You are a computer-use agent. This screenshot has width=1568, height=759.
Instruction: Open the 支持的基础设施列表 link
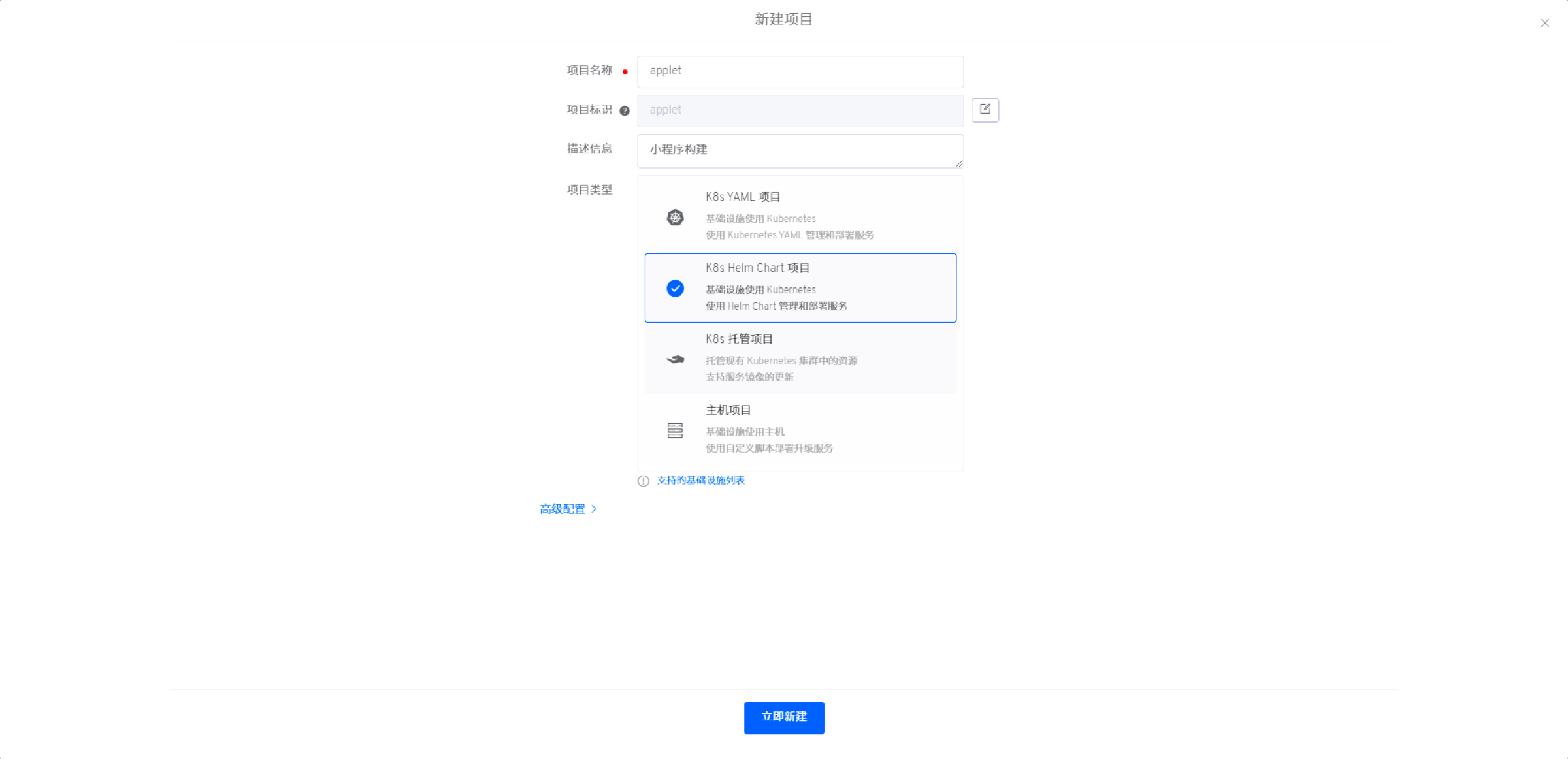tap(700, 481)
